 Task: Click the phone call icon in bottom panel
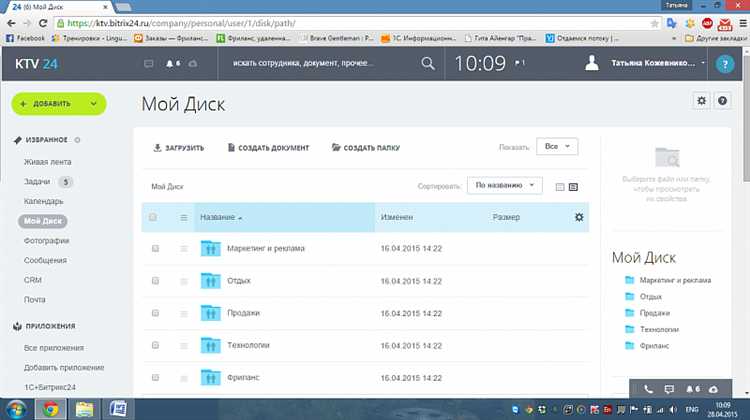coord(648,388)
